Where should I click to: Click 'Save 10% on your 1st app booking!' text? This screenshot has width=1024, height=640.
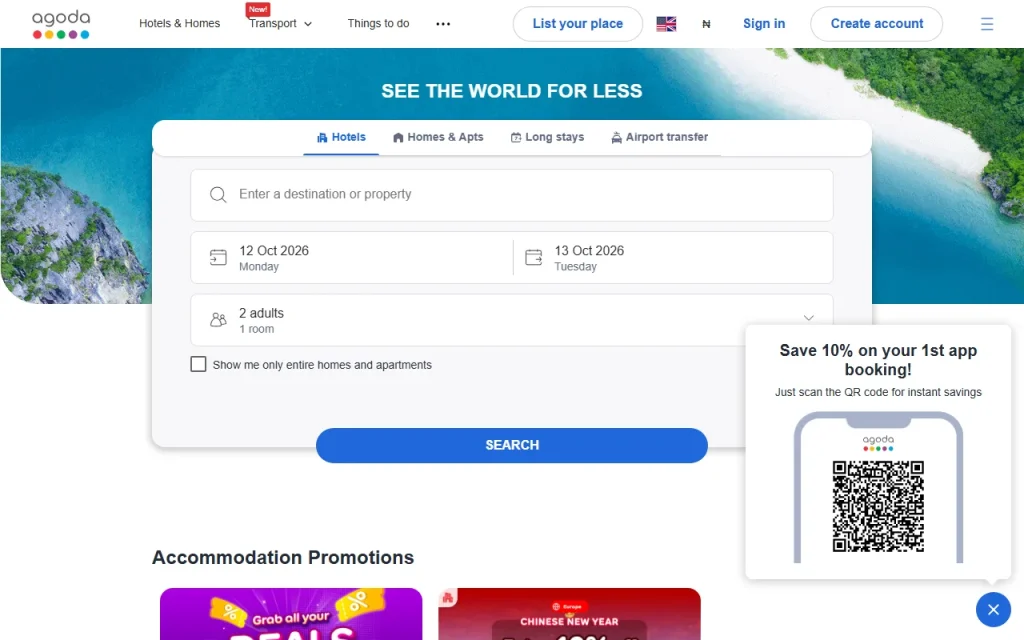coord(878,360)
